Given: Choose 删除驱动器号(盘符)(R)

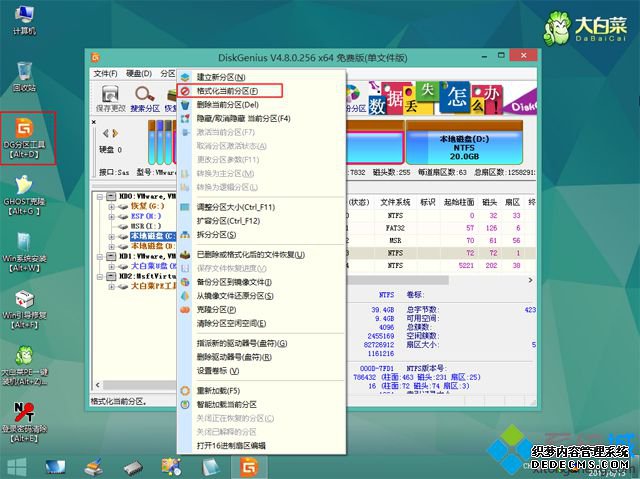Looking at the screenshot, I should (x=234, y=357).
